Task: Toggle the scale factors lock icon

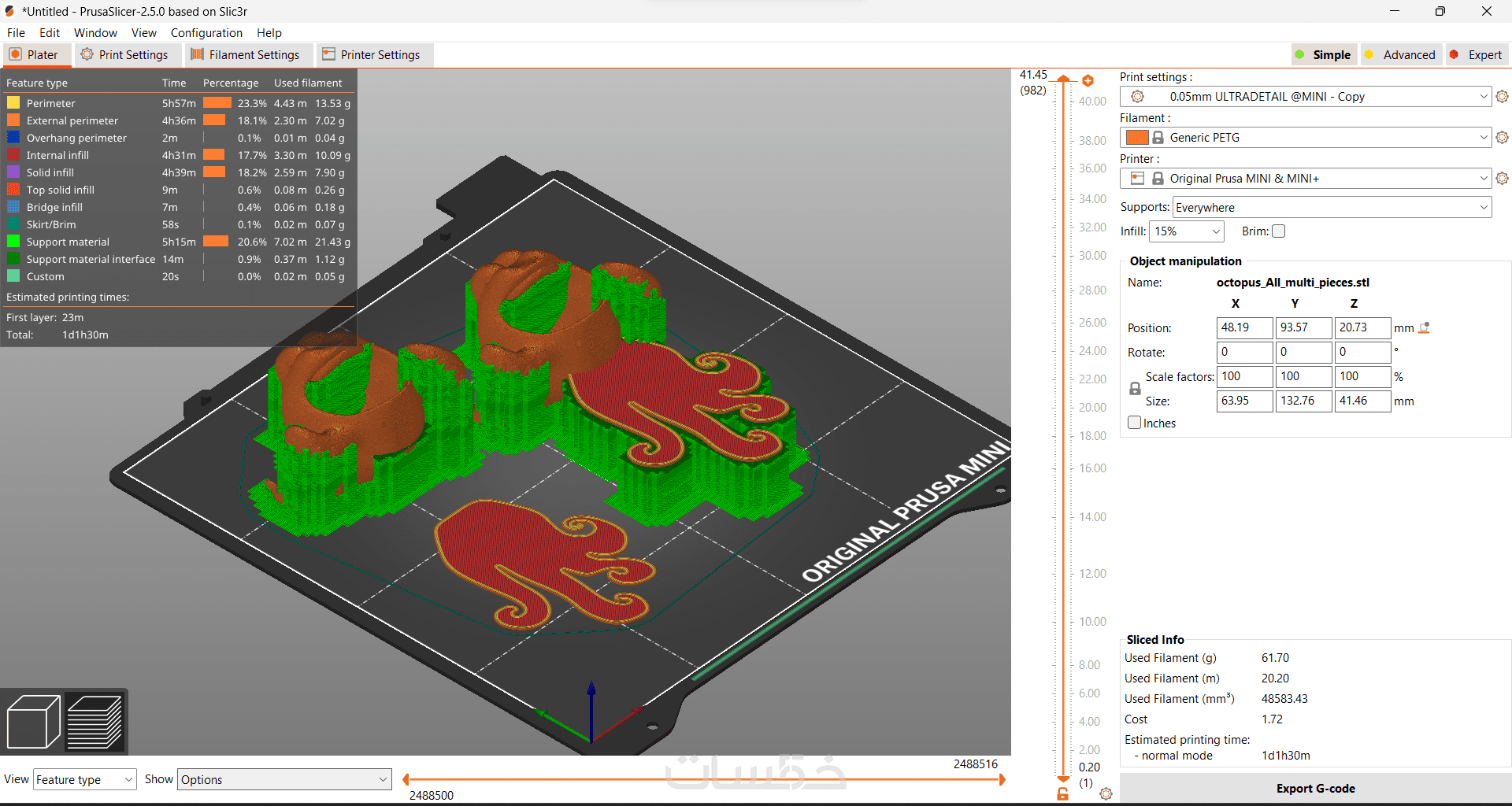Action: (1135, 389)
